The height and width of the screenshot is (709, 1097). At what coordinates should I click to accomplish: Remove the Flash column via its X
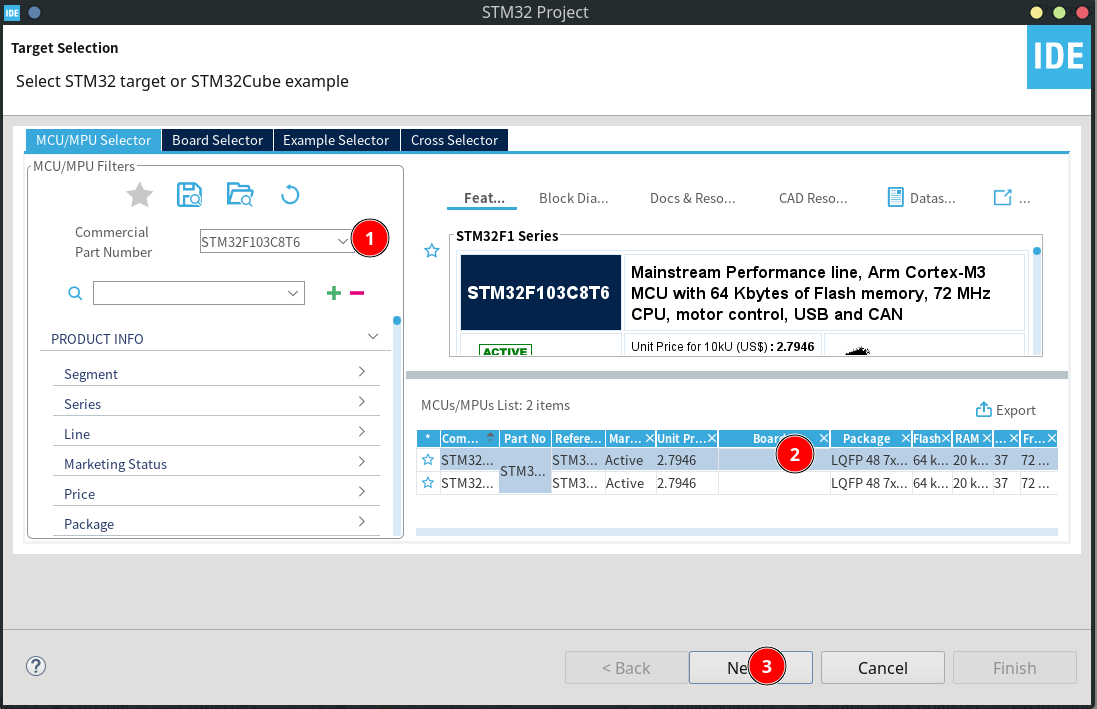tap(946, 438)
